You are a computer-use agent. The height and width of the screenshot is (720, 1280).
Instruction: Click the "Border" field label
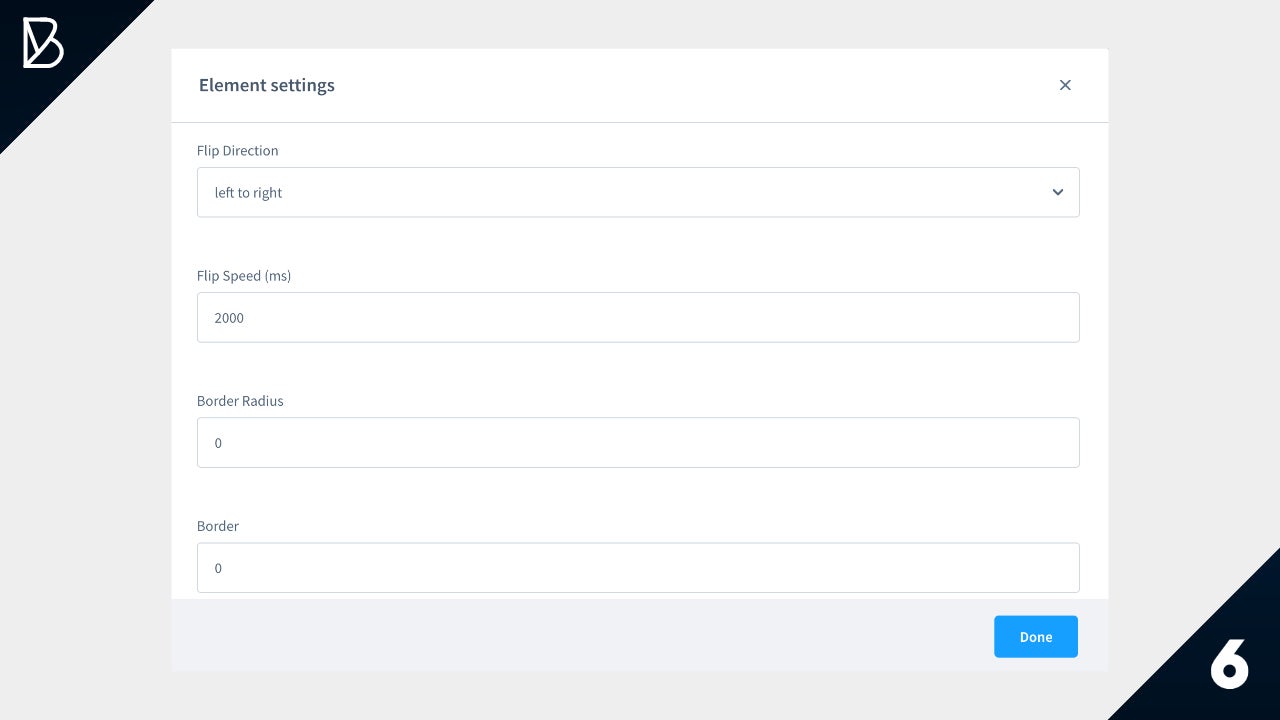point(218,526)
